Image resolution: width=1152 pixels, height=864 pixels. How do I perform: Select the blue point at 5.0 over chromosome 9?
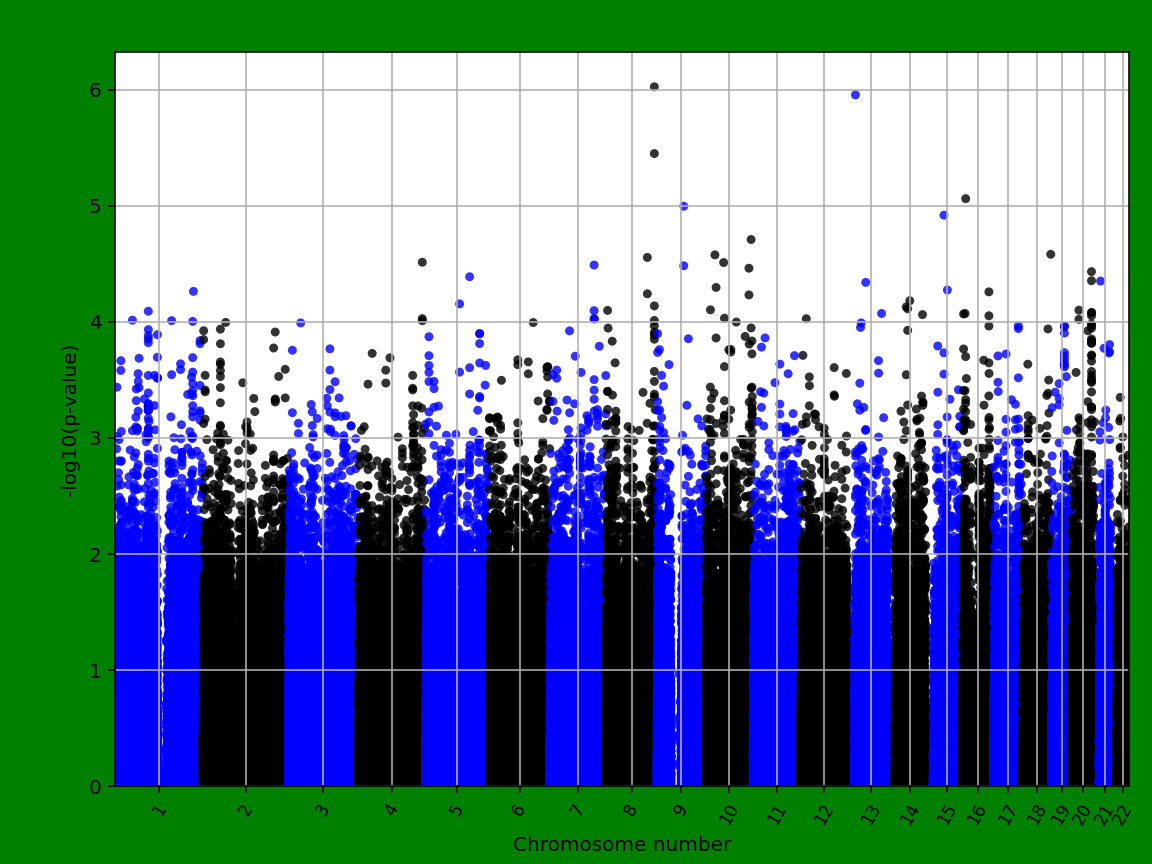(x=685, y=204)
